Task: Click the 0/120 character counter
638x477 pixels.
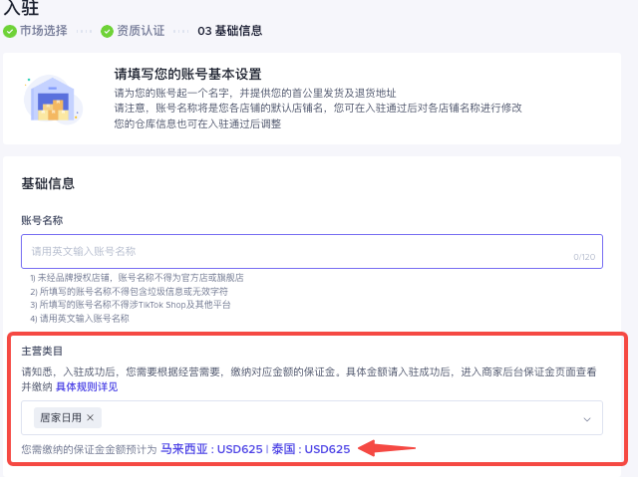Action: click(583, 257)
